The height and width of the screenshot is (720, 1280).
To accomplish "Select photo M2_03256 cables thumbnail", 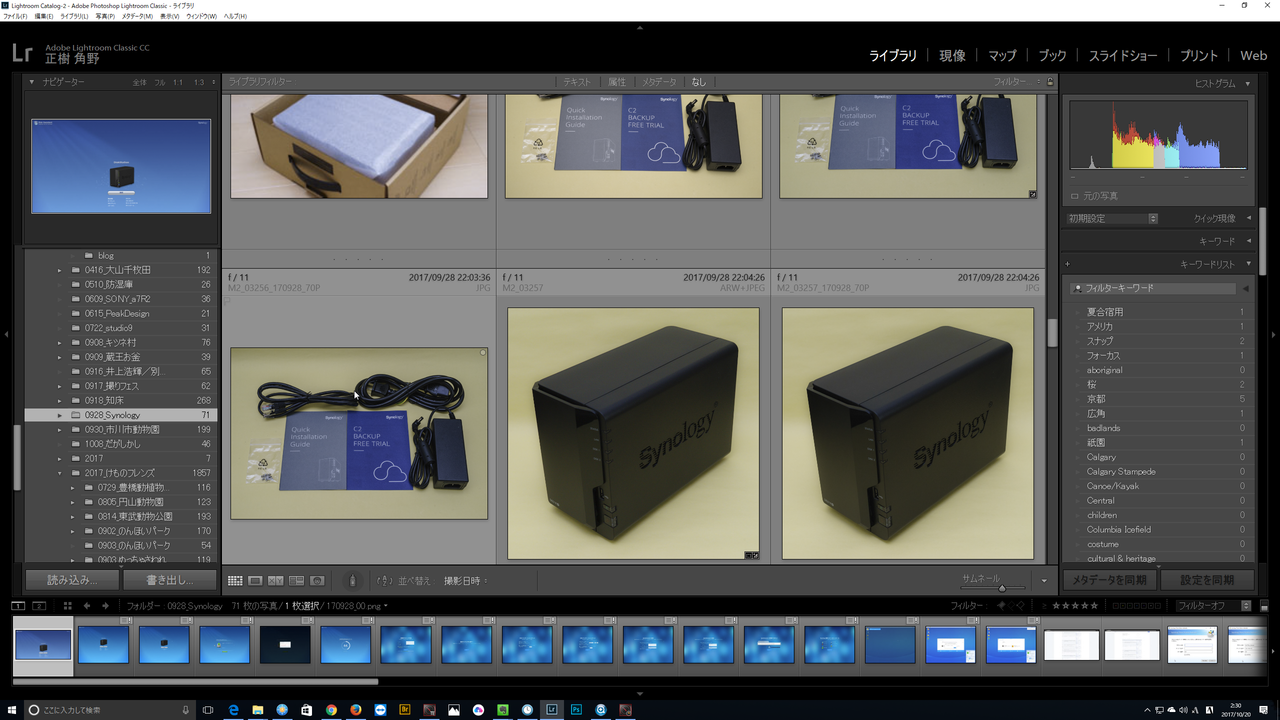I will point(359,433).
